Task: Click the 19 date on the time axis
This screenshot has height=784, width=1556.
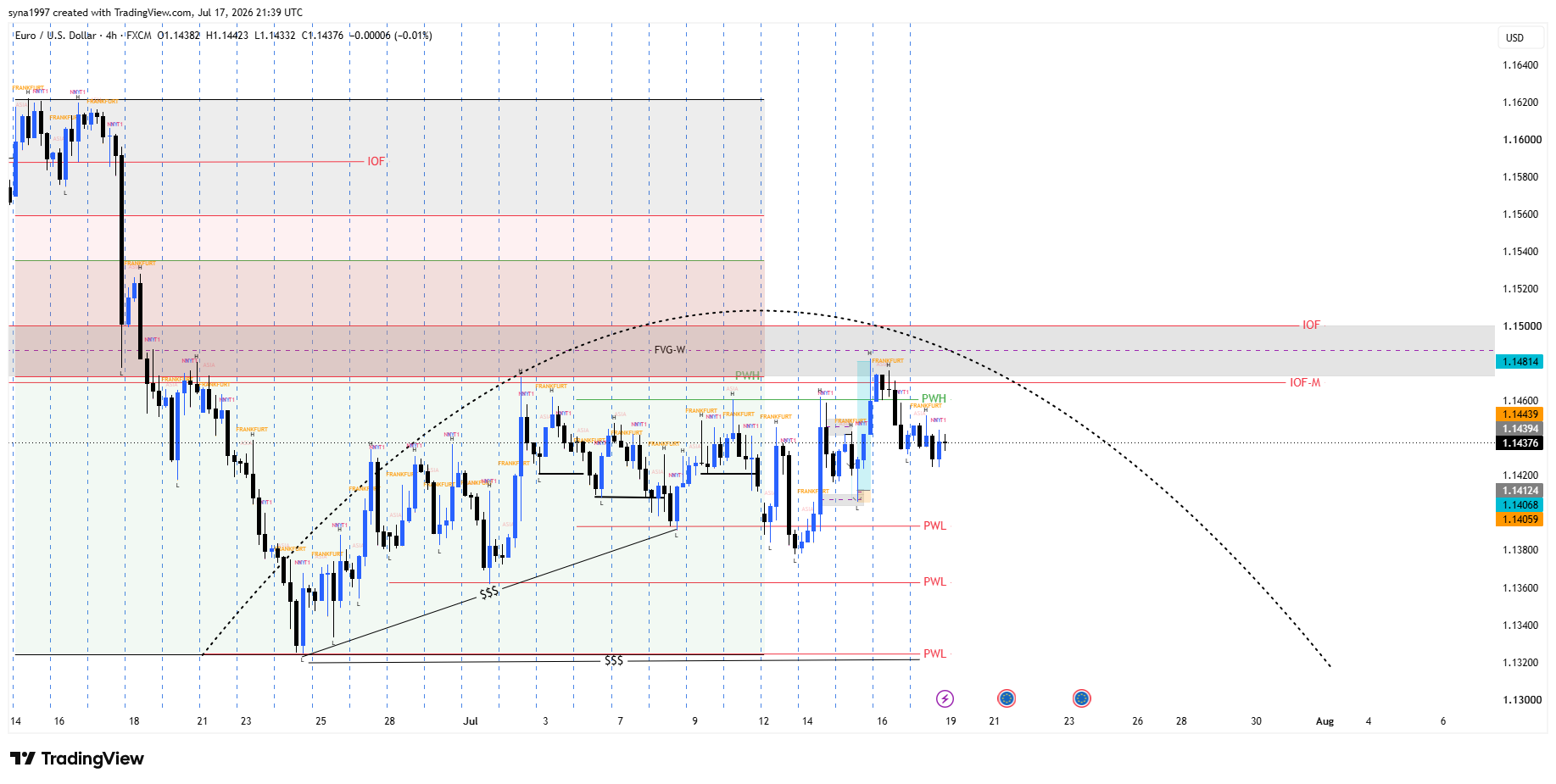Action: (x=951, y=721)
